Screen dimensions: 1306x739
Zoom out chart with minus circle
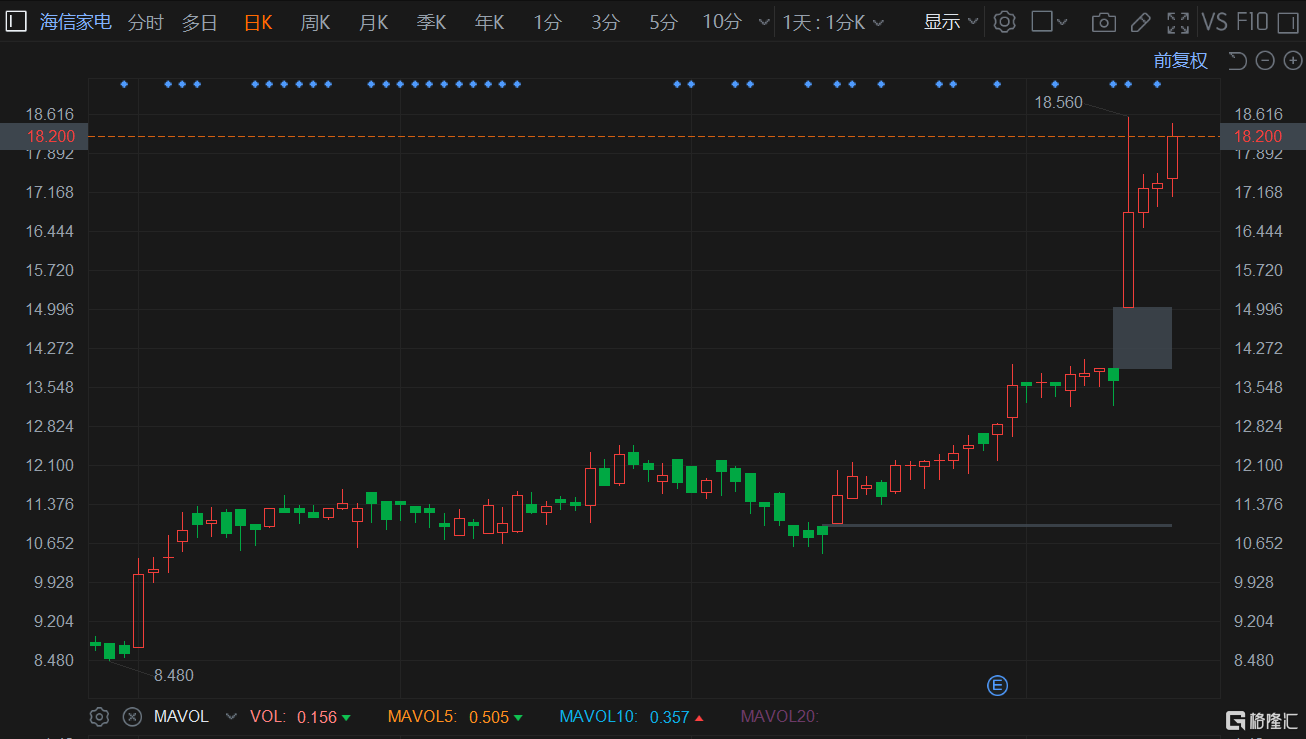tap(1265, 61)
